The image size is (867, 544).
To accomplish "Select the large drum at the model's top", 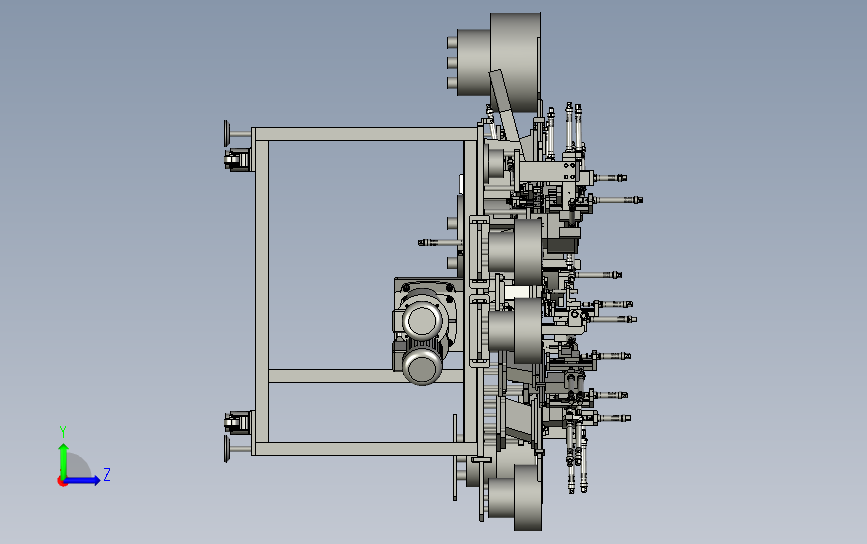I will coord(515,62).
